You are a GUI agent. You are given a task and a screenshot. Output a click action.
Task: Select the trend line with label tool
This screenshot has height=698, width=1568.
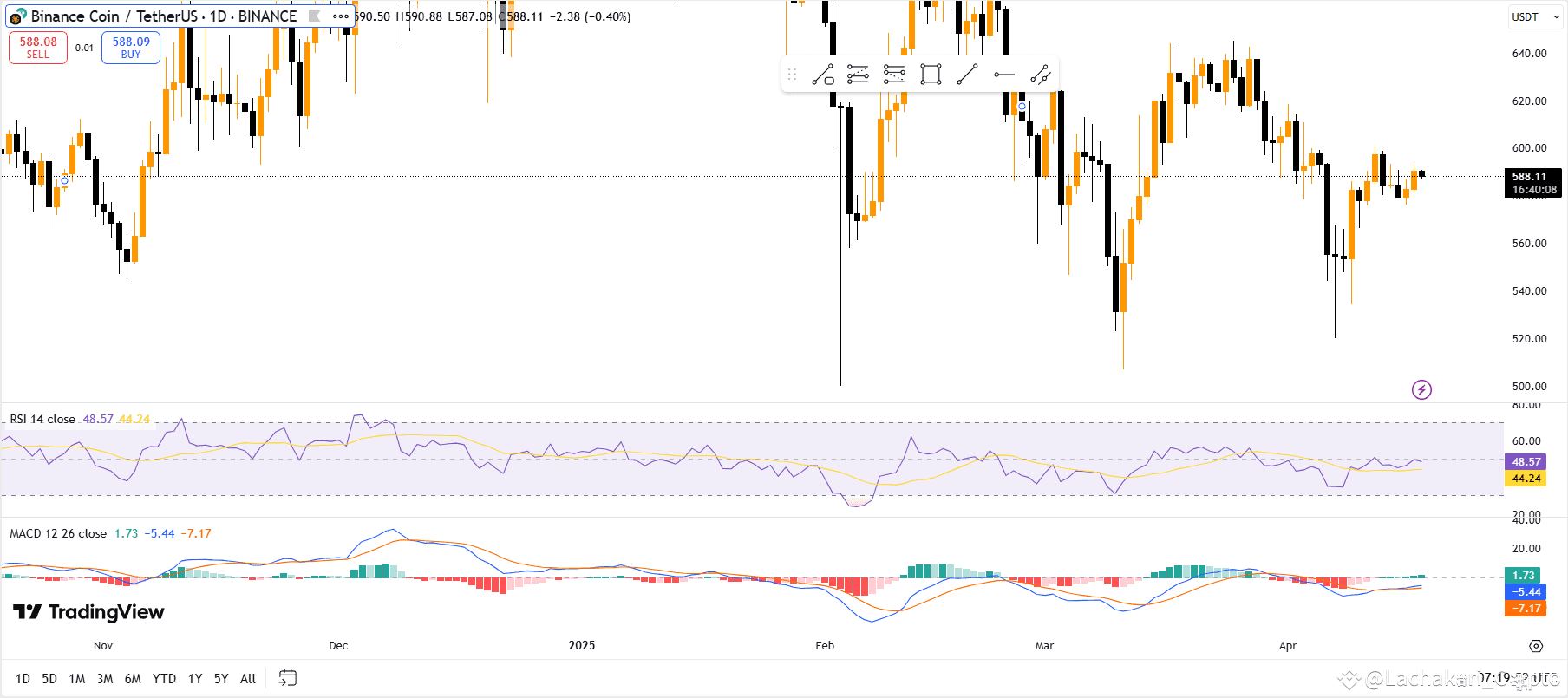(822, 75)
